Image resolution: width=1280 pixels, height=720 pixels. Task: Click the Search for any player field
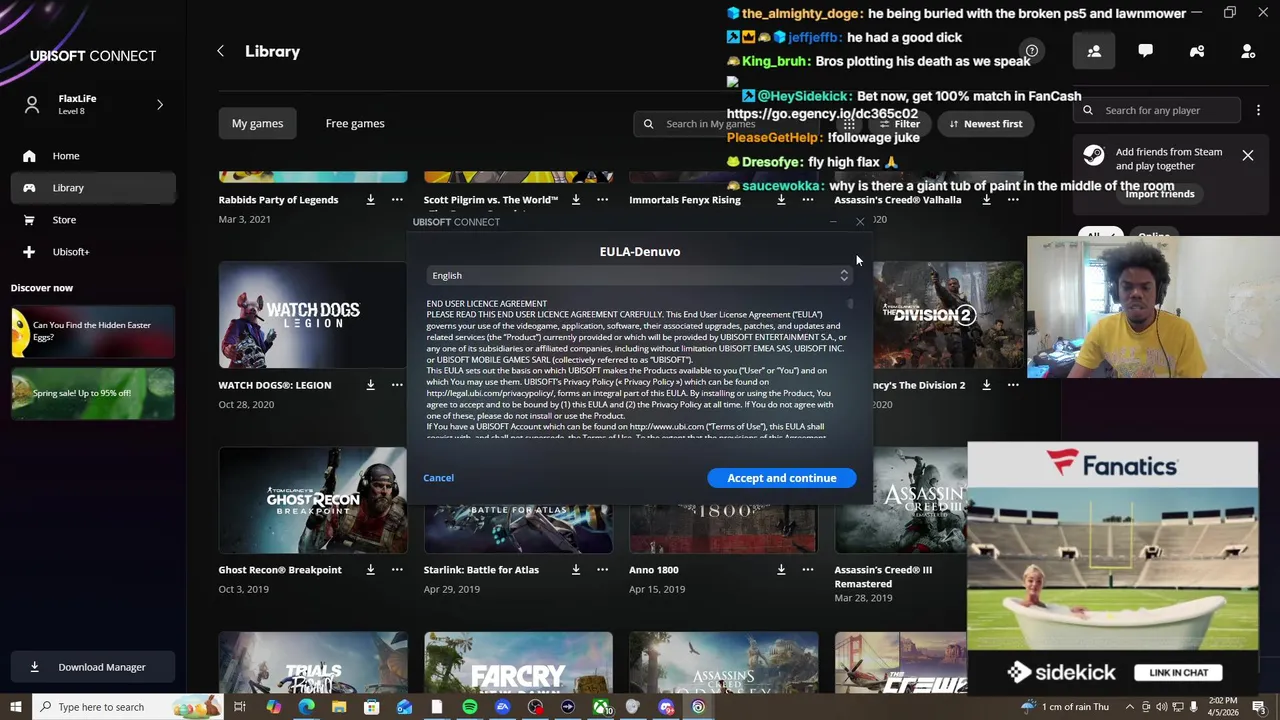coord(1157,110)
